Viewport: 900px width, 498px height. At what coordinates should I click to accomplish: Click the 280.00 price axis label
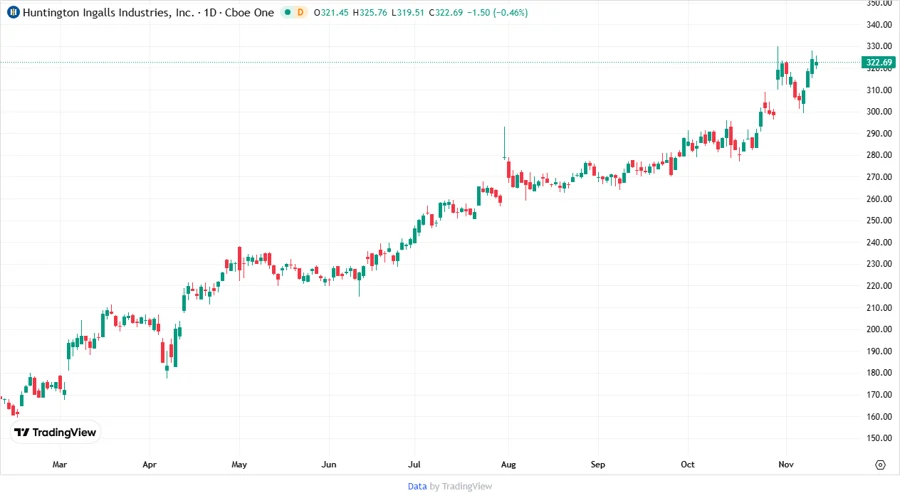[879, 155]
